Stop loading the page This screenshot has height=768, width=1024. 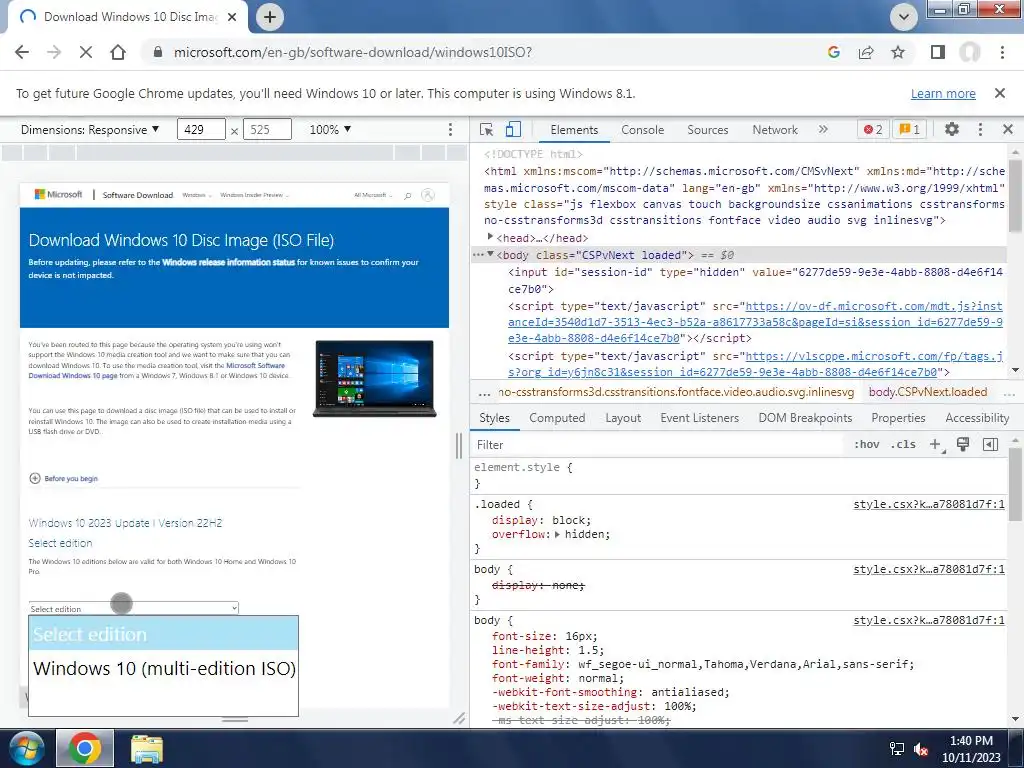tap(86, 52)
